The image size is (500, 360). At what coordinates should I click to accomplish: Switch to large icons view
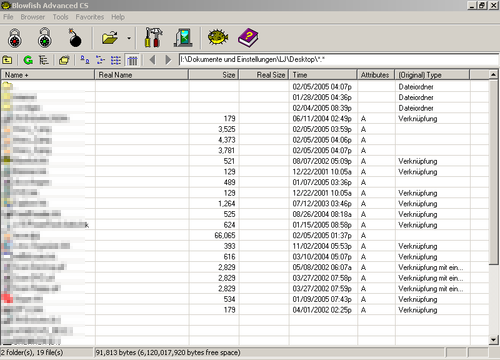(x=85, y=60)
